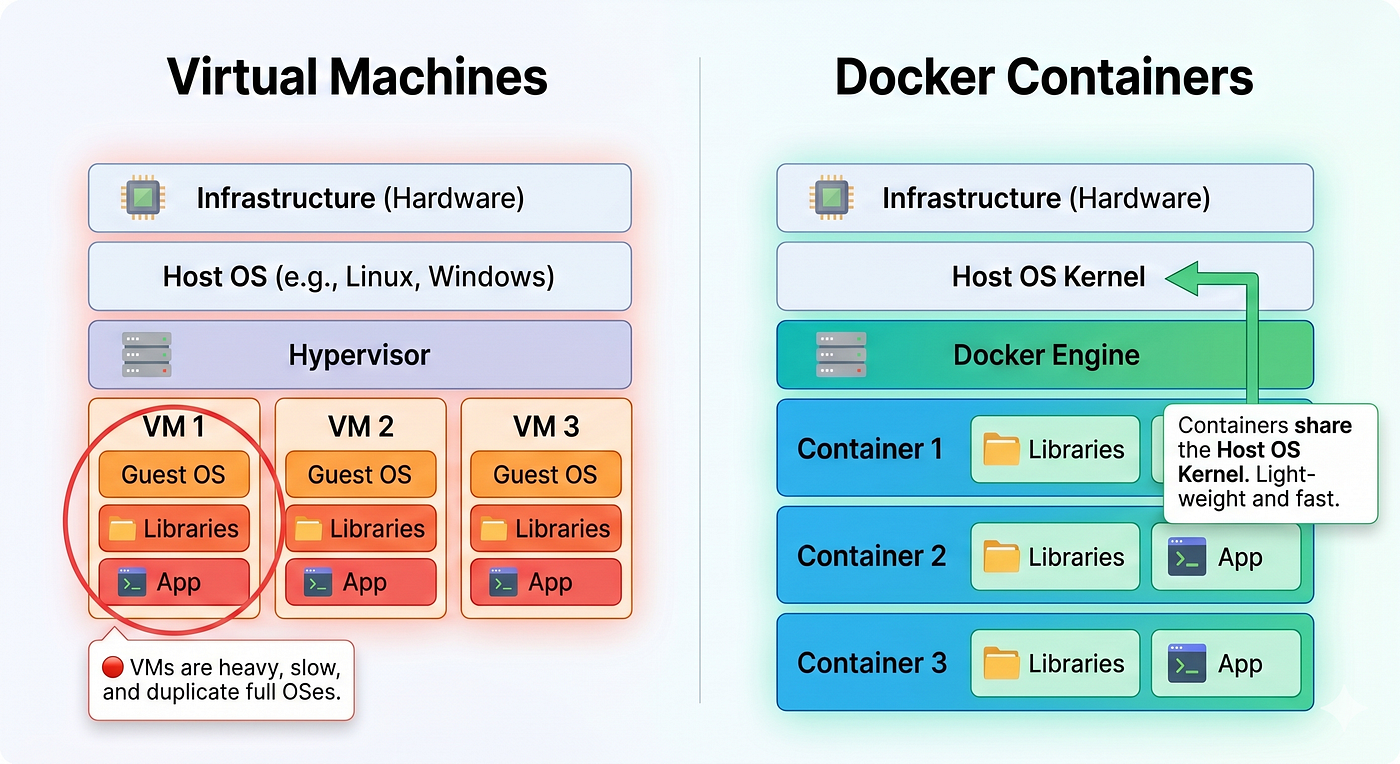Select the "Docker Engine" label
The image size is (1400, 764).
(1046, 355)
